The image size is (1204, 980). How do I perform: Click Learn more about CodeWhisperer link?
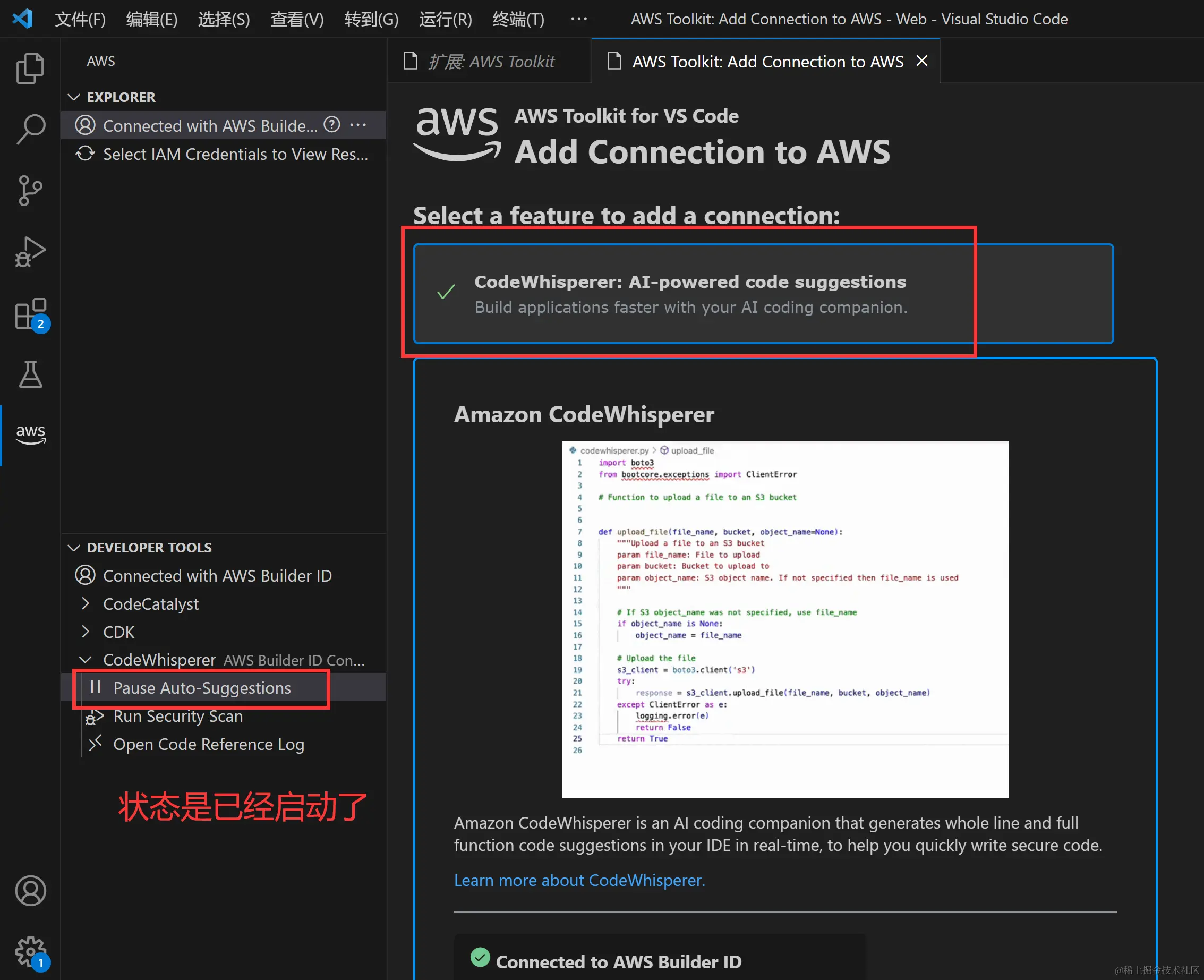coord(579,880)
